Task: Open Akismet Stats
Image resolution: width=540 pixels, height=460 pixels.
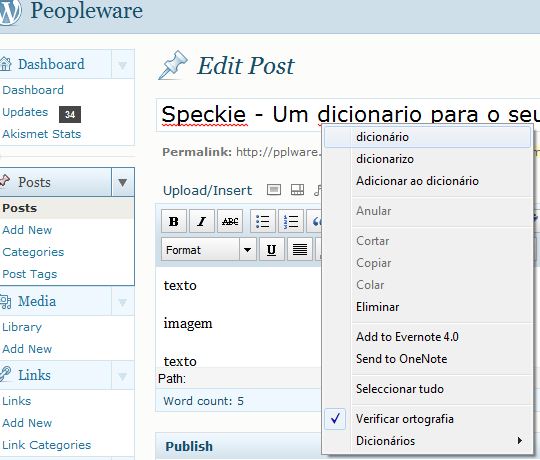Action: 42,134
